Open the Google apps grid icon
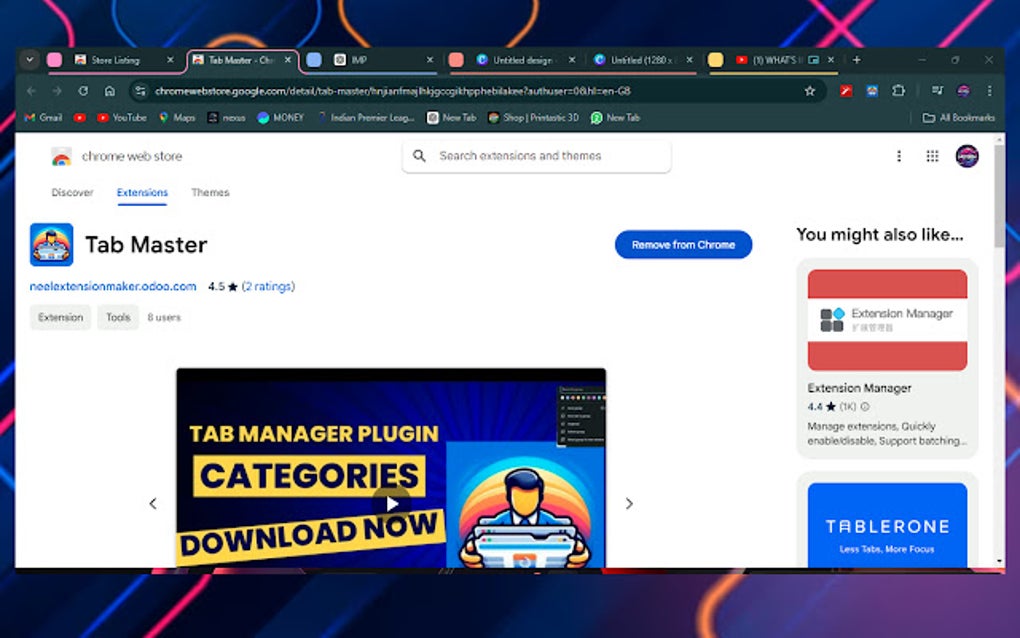Image resolution: width=1020 pixels, height=638 pixels. pos(932,156)
